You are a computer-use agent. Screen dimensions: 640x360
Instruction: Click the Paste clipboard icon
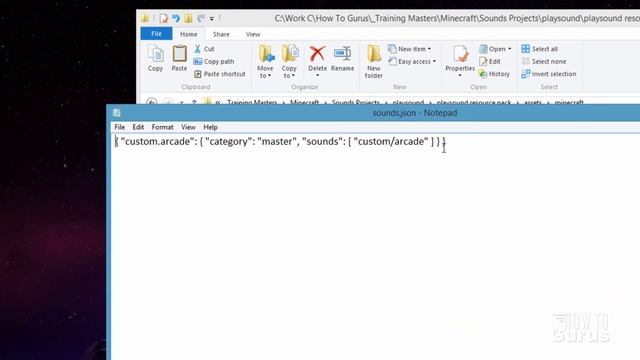point(179,58)
